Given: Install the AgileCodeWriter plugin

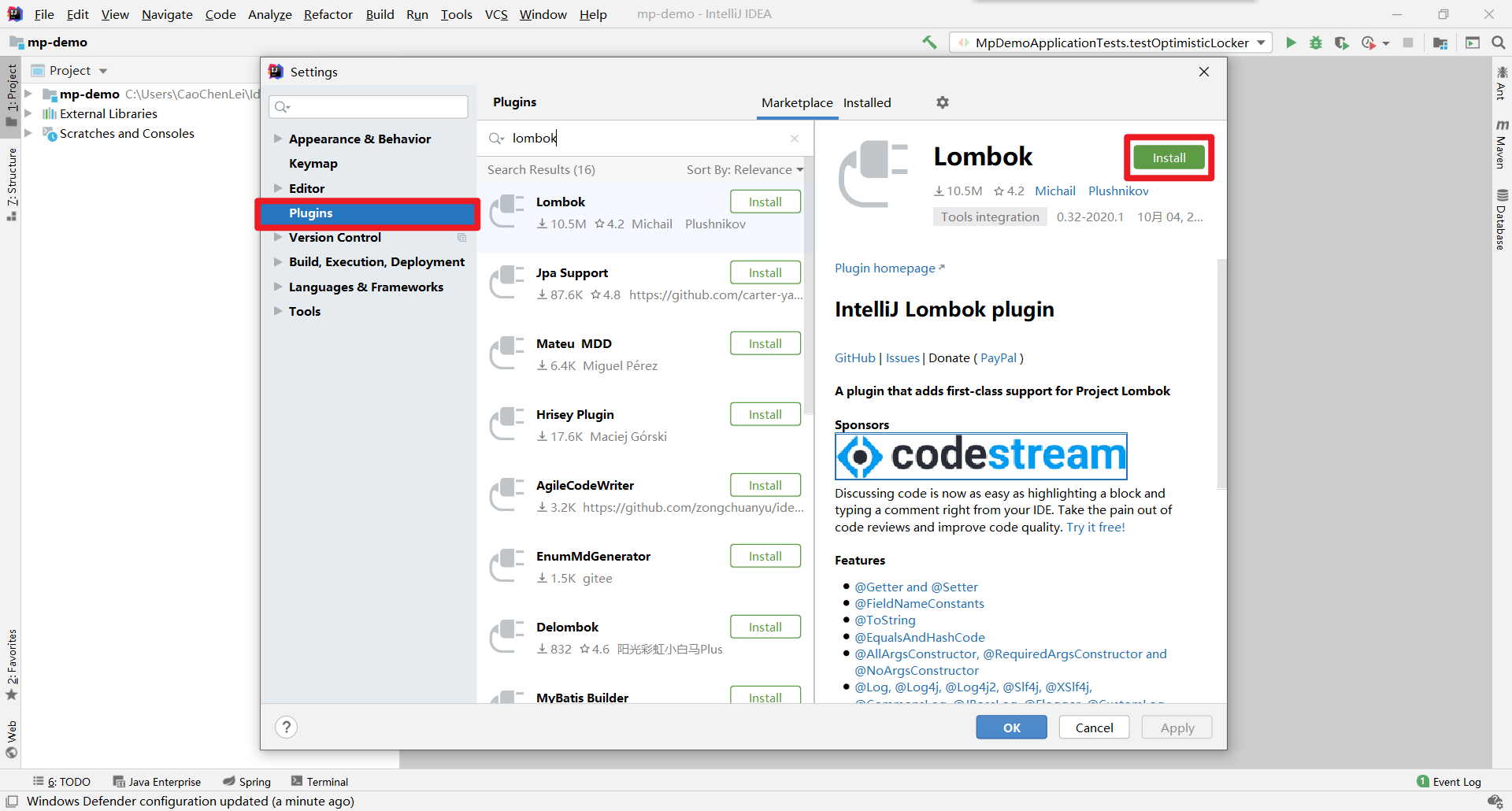Looking at the screenshot, I should point(765,485).
